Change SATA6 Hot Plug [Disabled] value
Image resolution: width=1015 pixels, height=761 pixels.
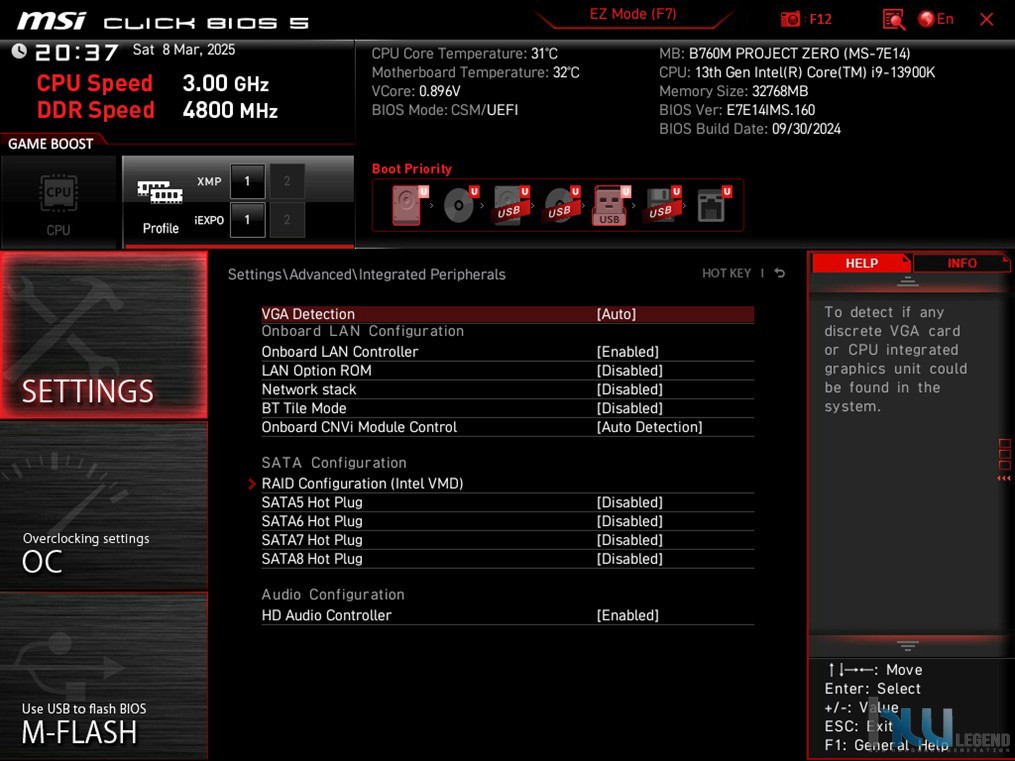click(629, 522)
